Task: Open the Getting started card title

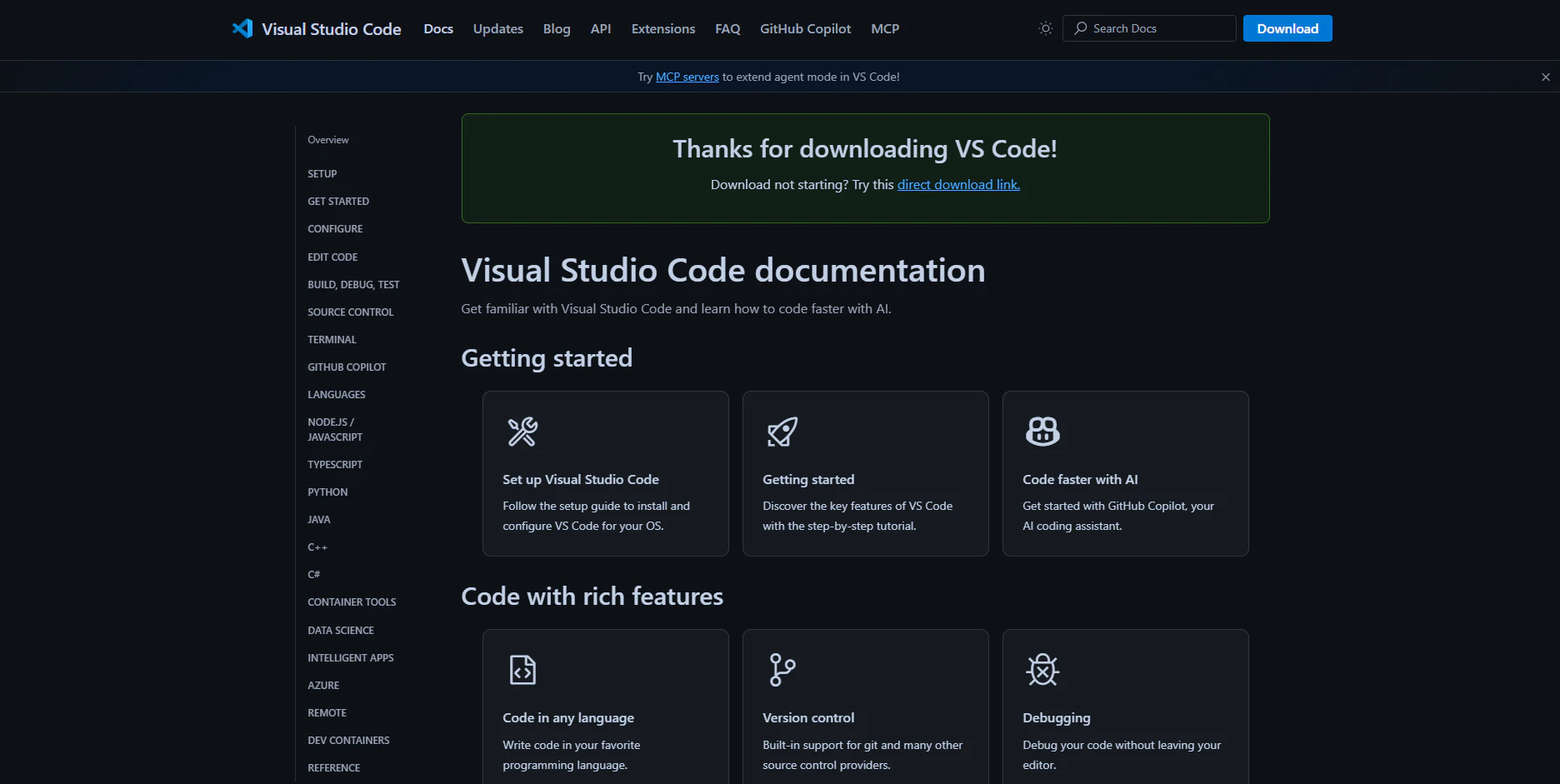Action: click(x=808, y=480)
